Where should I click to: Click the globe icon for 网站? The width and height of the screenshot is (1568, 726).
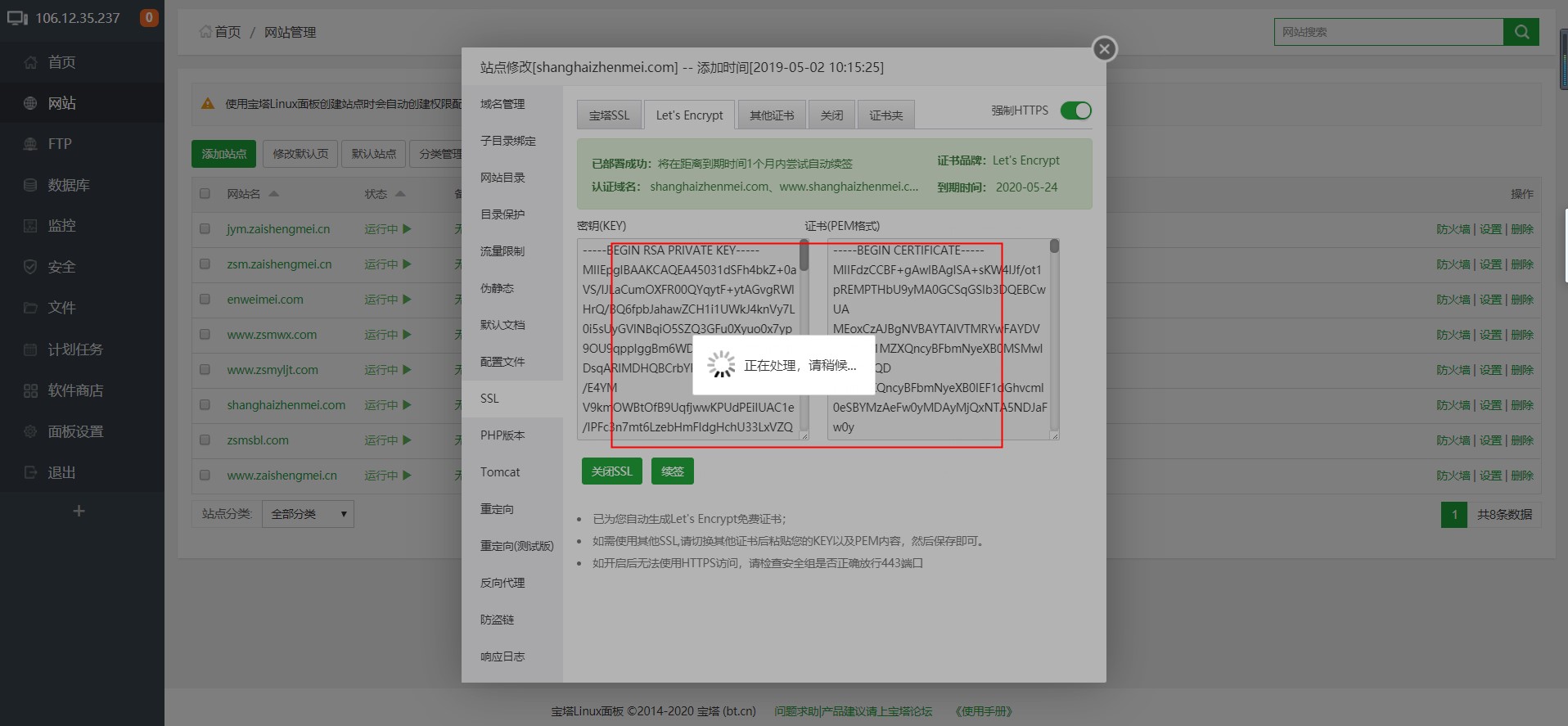[x=30, y=103]
